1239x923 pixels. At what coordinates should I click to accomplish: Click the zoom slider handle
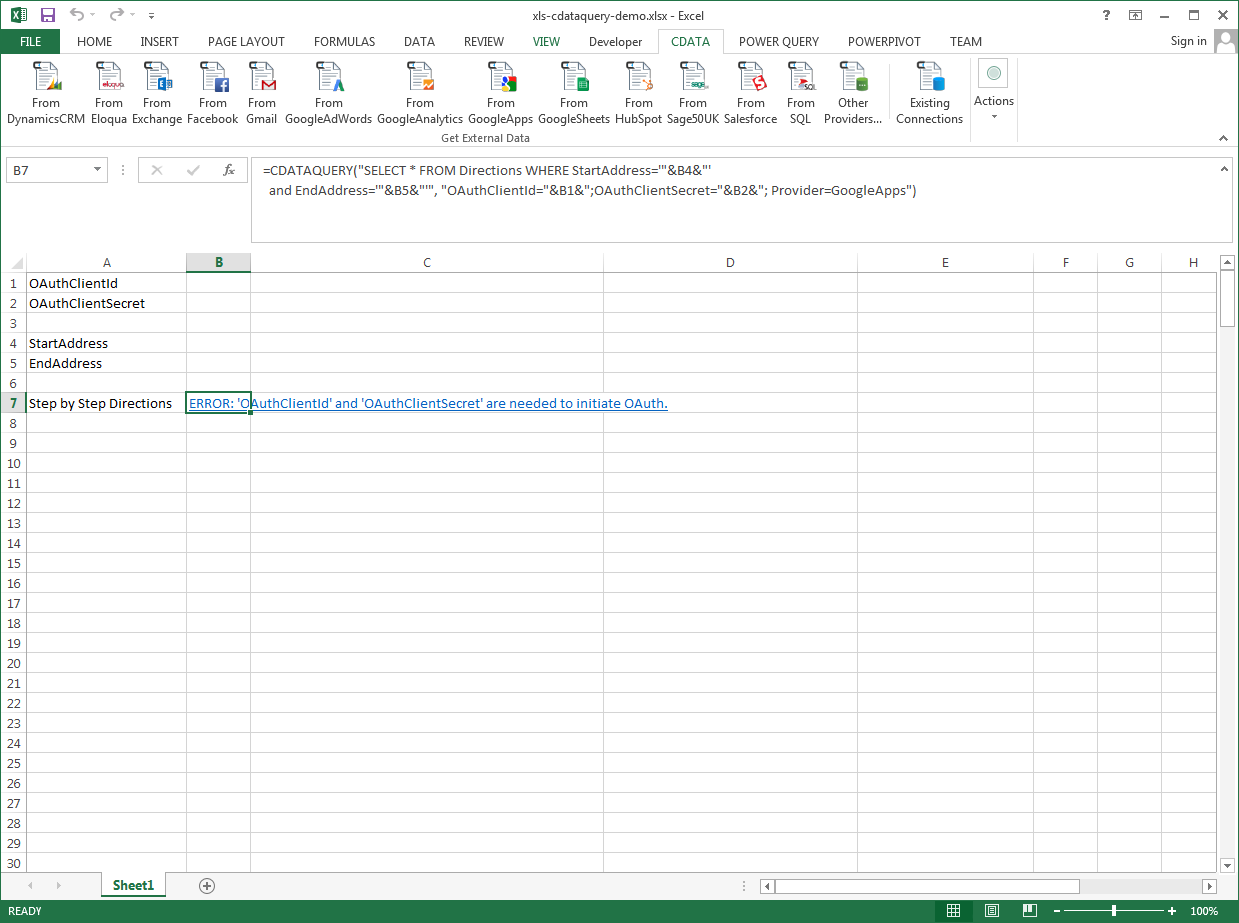tap(1114, 911)
